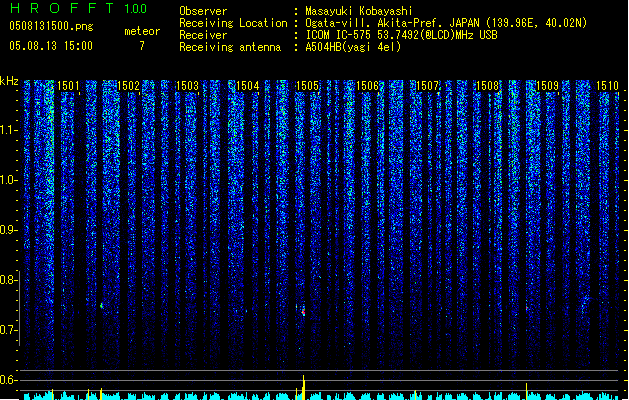Click the red meteor echo near 1505

(x=304, y=312)
